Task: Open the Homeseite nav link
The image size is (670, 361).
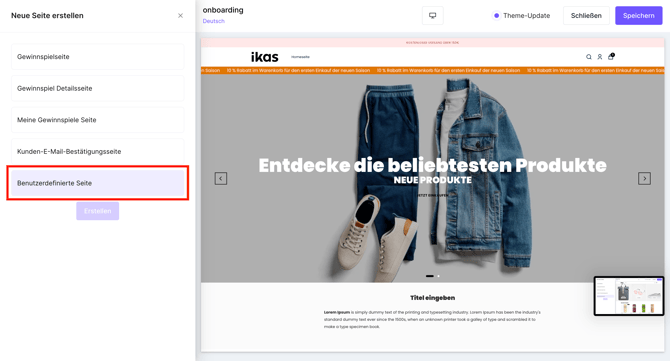Action: point(300,57)
